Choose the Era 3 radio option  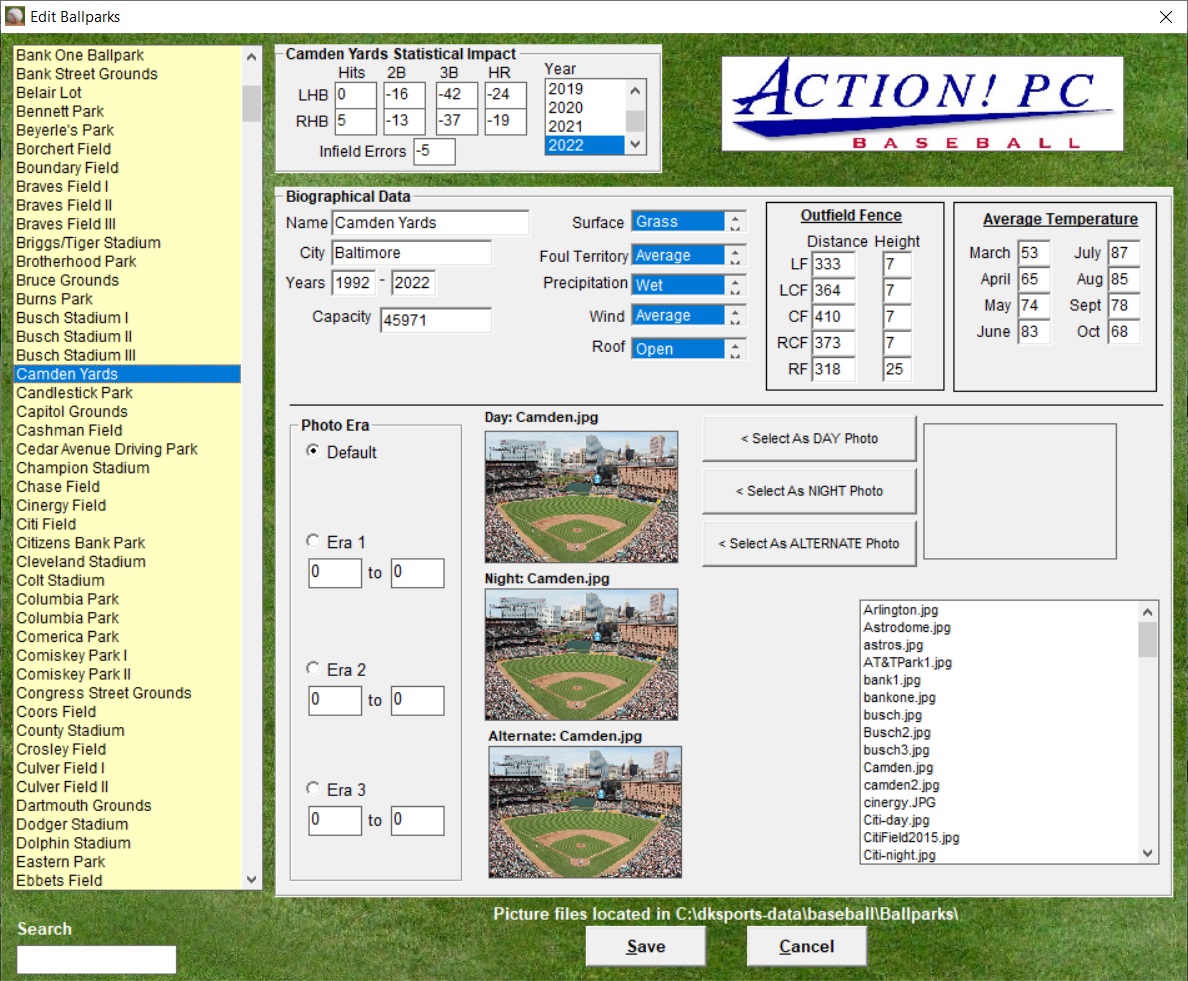(314, 789)
